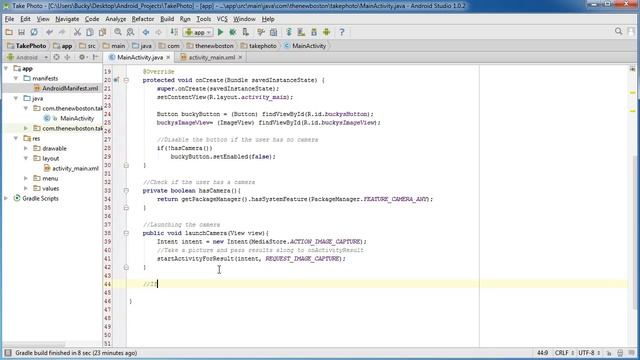Click the UTF-8 encoding status entry

click(x=589, y=353)
